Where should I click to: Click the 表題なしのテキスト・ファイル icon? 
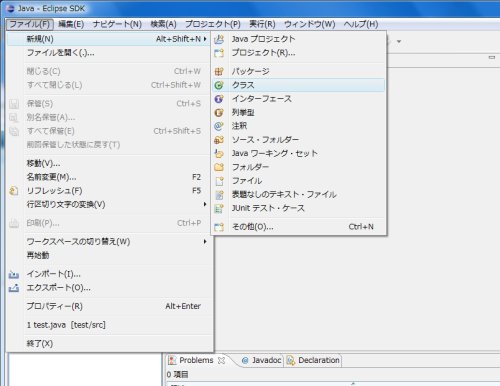point(219,195)
